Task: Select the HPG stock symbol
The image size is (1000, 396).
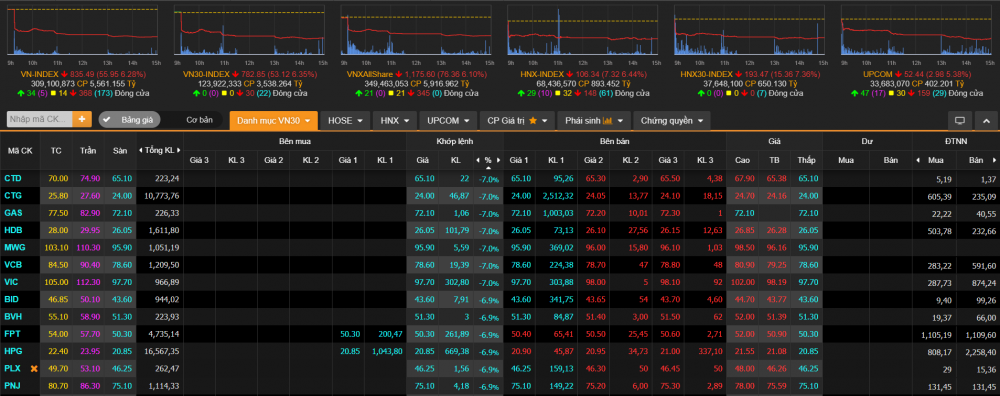Action: (x=13, y=351)
